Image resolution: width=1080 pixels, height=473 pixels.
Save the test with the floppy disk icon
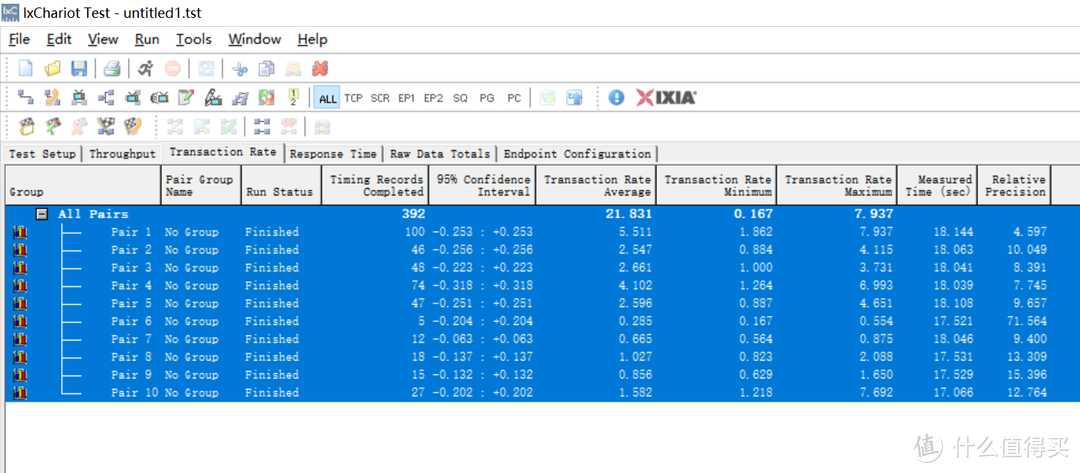click(x=79, y=69)
